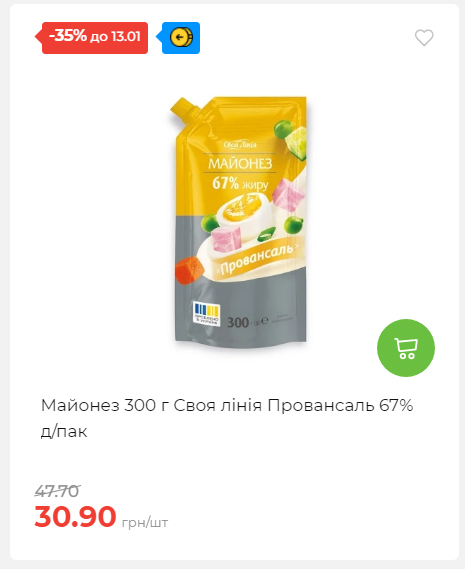Image resolution: width=465 pixels, height=569 pixels.
Task: Select the red -35% discount badge
Action: tap(92, 38)
